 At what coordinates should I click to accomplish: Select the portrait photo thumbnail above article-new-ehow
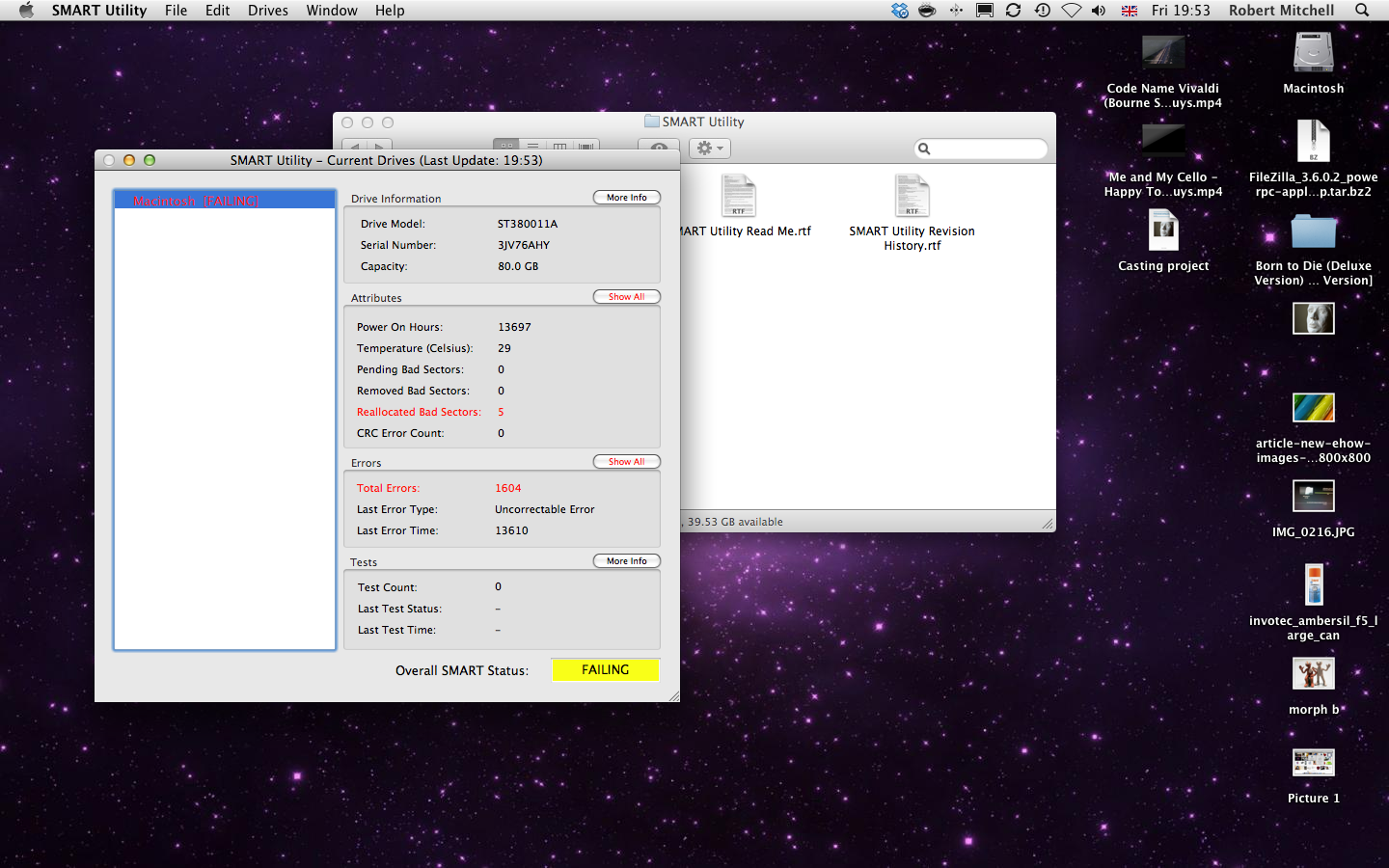(1314, 318)
